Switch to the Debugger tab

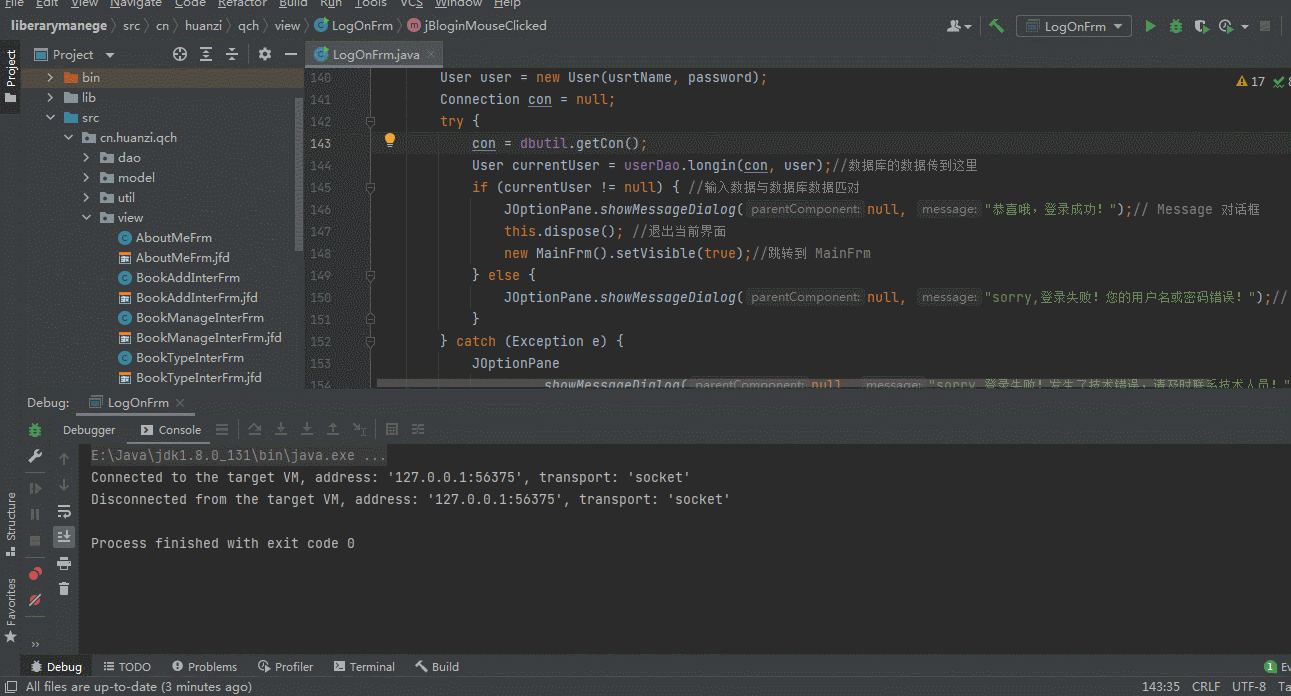coord(89,429)
